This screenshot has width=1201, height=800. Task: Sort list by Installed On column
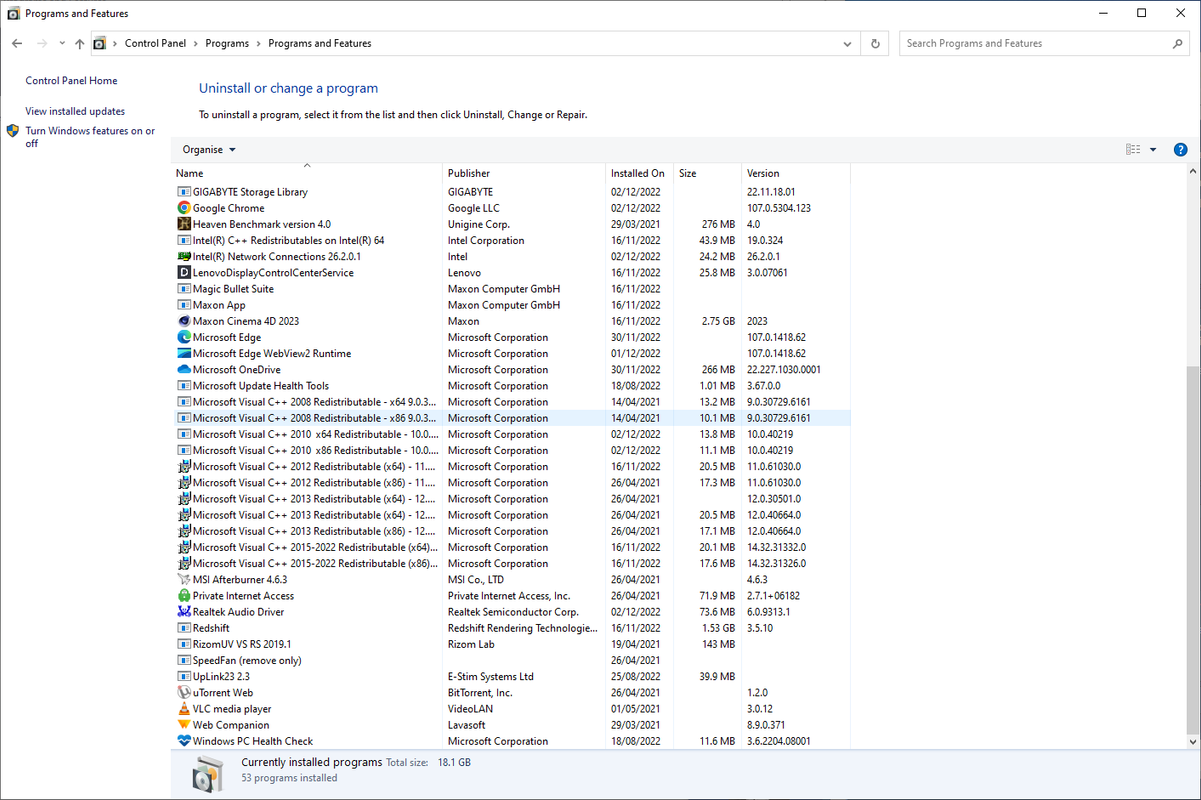click(640, 173)
